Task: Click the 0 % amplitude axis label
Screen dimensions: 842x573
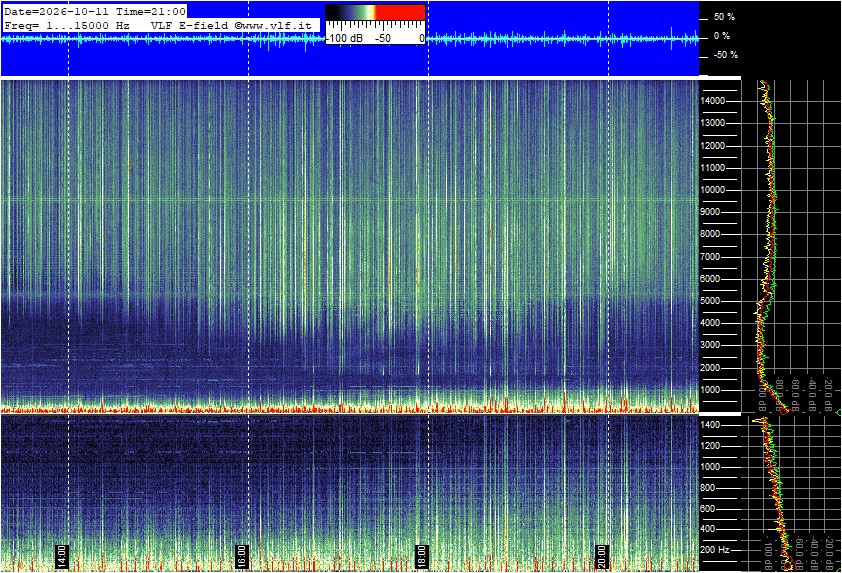Action: click(x=721, y=36)
